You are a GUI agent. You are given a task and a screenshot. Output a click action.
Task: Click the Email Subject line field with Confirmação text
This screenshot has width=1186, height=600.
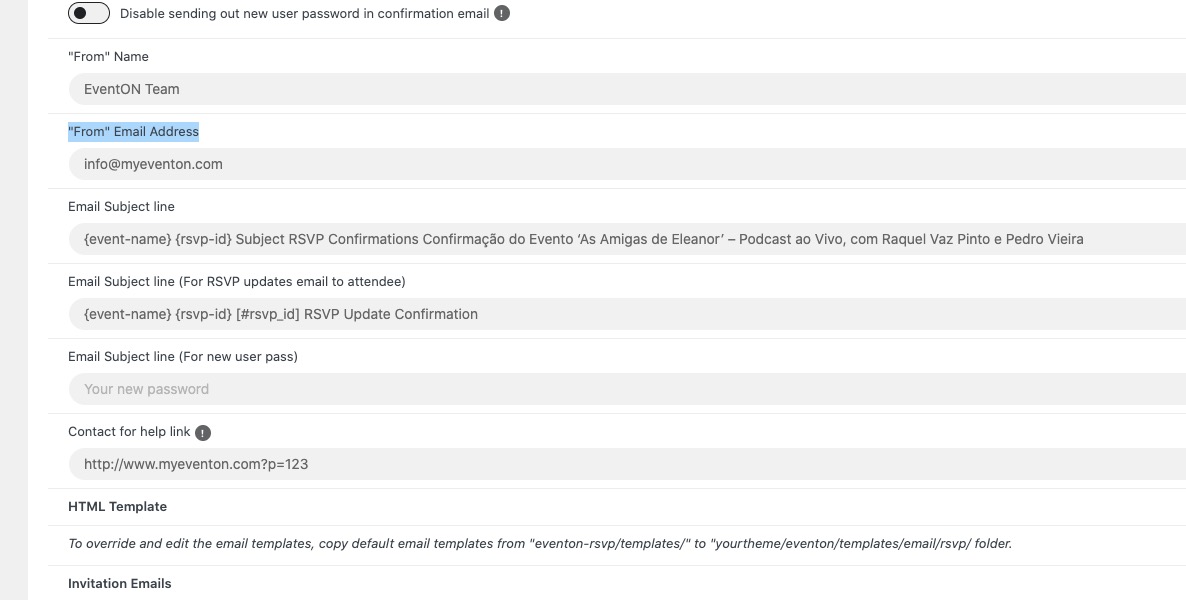(627, 239)
